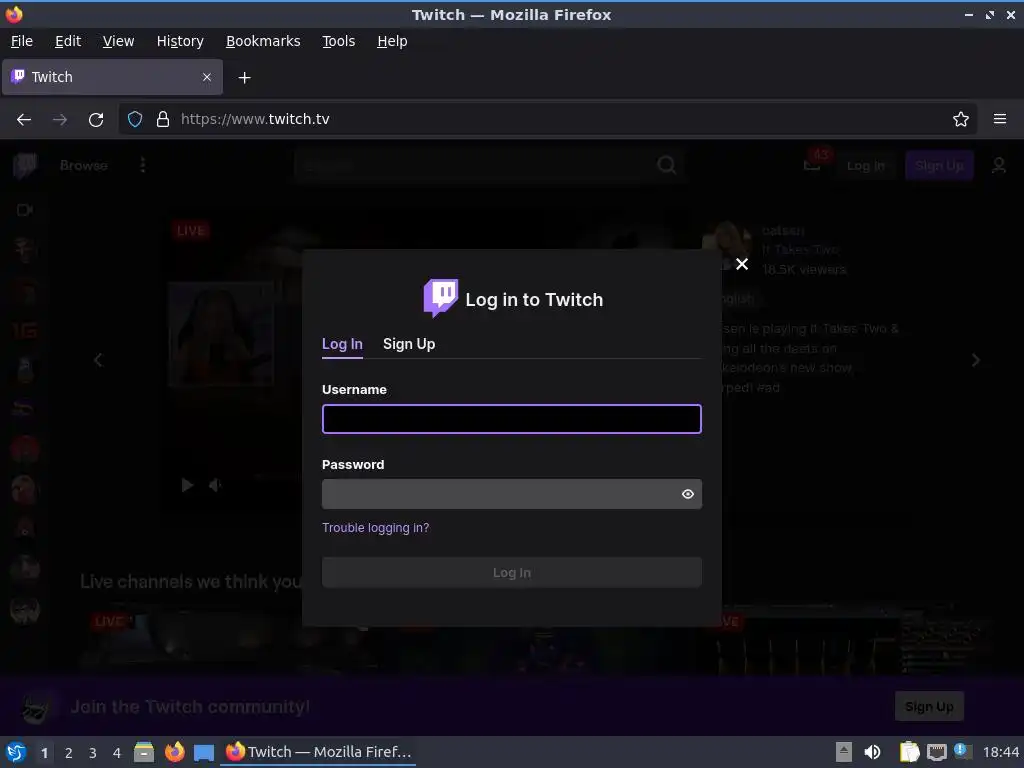Click the Sign Up button in Twitch header

[x=938, y=166]
